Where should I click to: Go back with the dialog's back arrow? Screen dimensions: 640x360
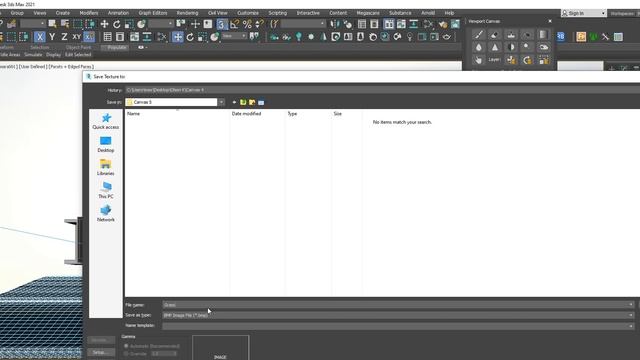coord(234,102)
